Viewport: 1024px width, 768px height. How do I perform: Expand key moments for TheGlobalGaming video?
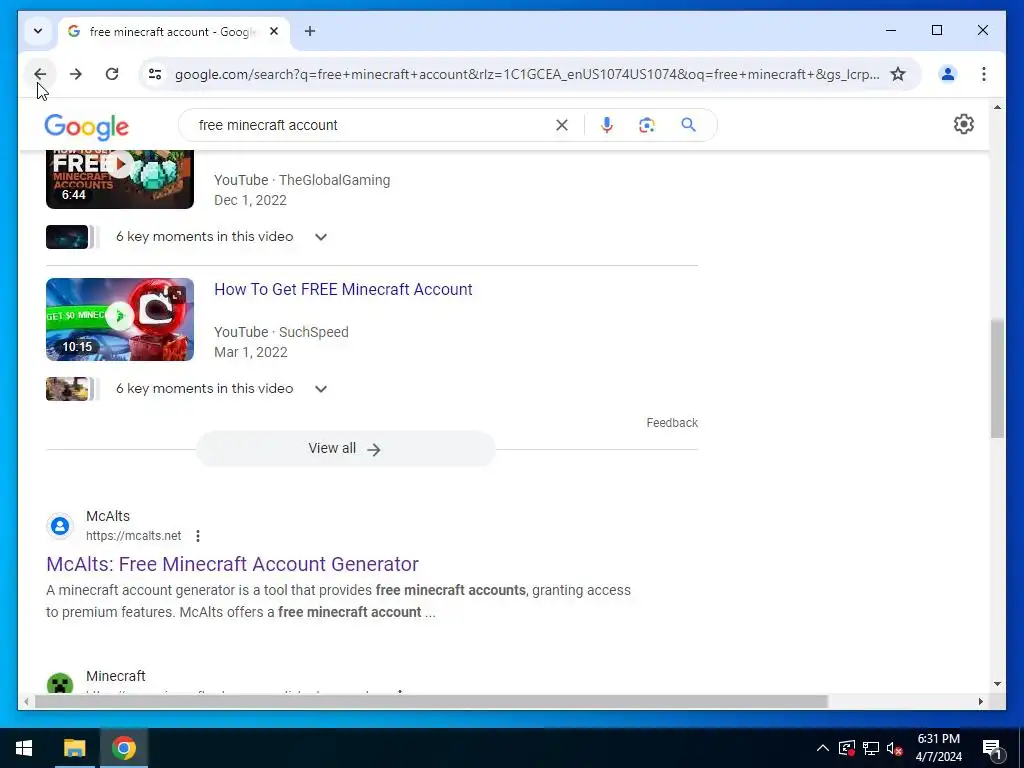(x=321, y=236)
